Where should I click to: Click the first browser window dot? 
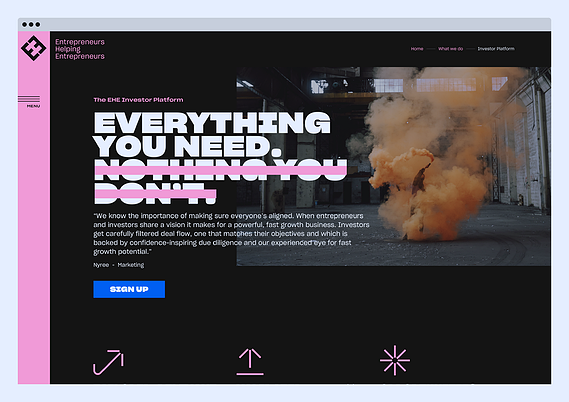click(24, 24)
